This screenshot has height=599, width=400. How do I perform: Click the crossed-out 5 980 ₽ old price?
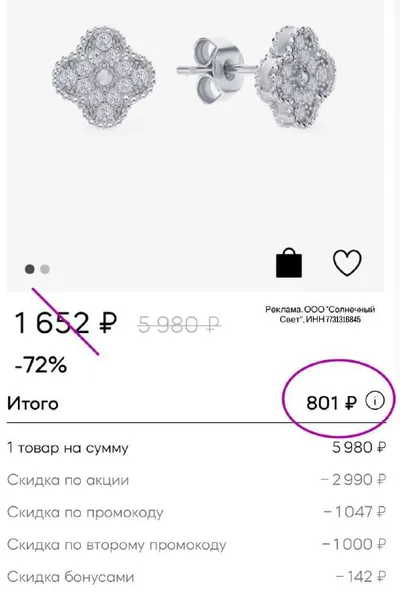point(179,325)
